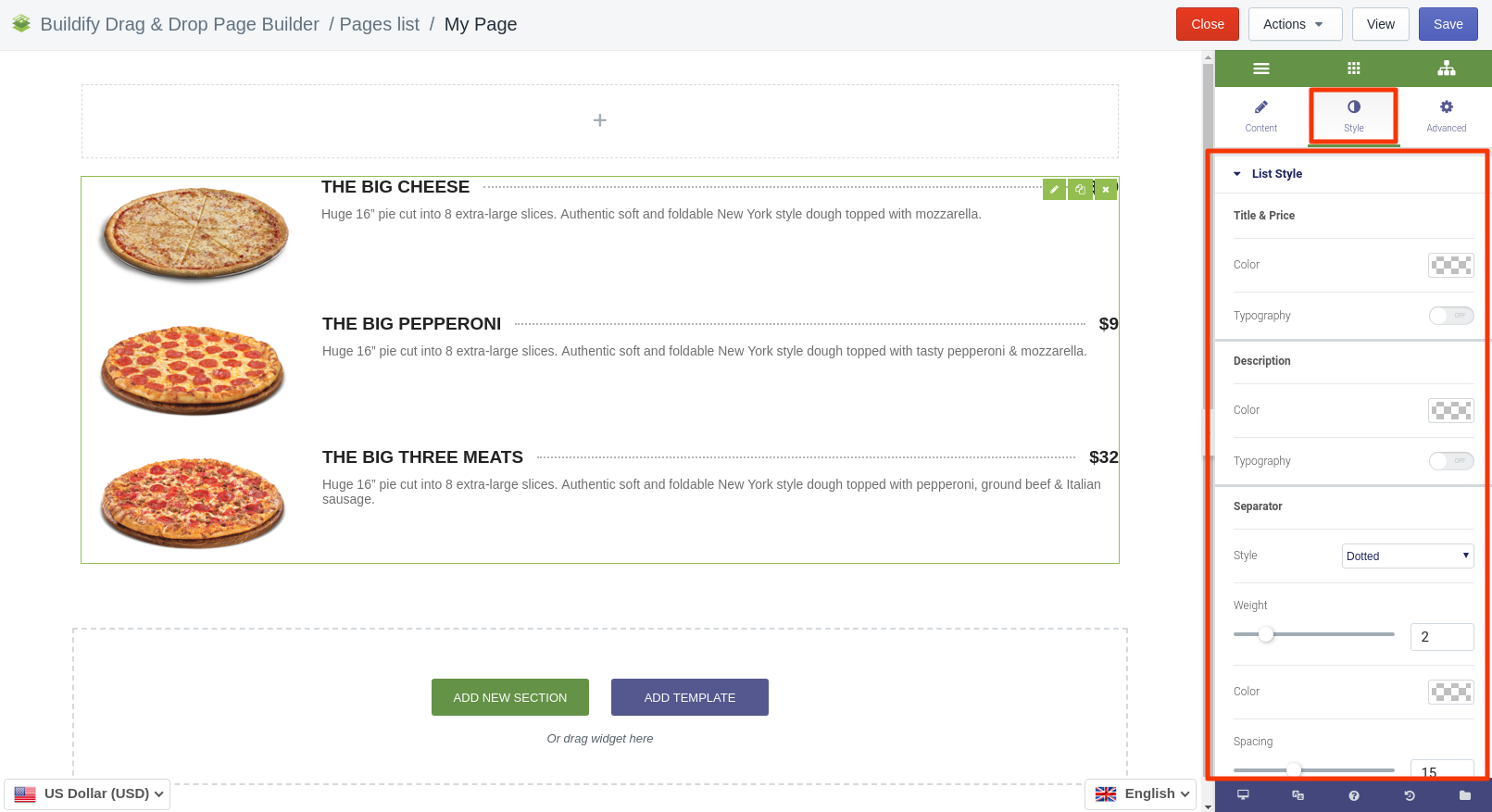This screenshot has height=812, width=1492.
Task: Open the Separator Style dropdown showing Dotted
Action: (x=1408, y=556)
